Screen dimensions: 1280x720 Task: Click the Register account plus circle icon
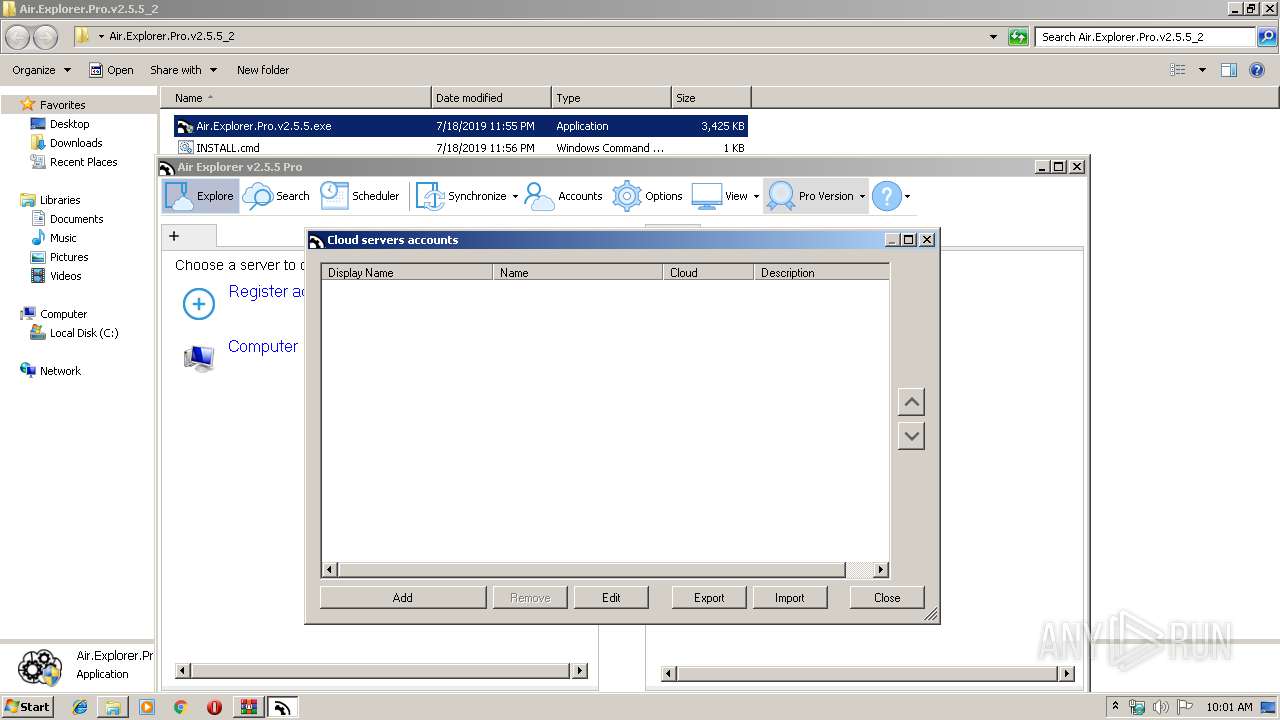point(199,304)
